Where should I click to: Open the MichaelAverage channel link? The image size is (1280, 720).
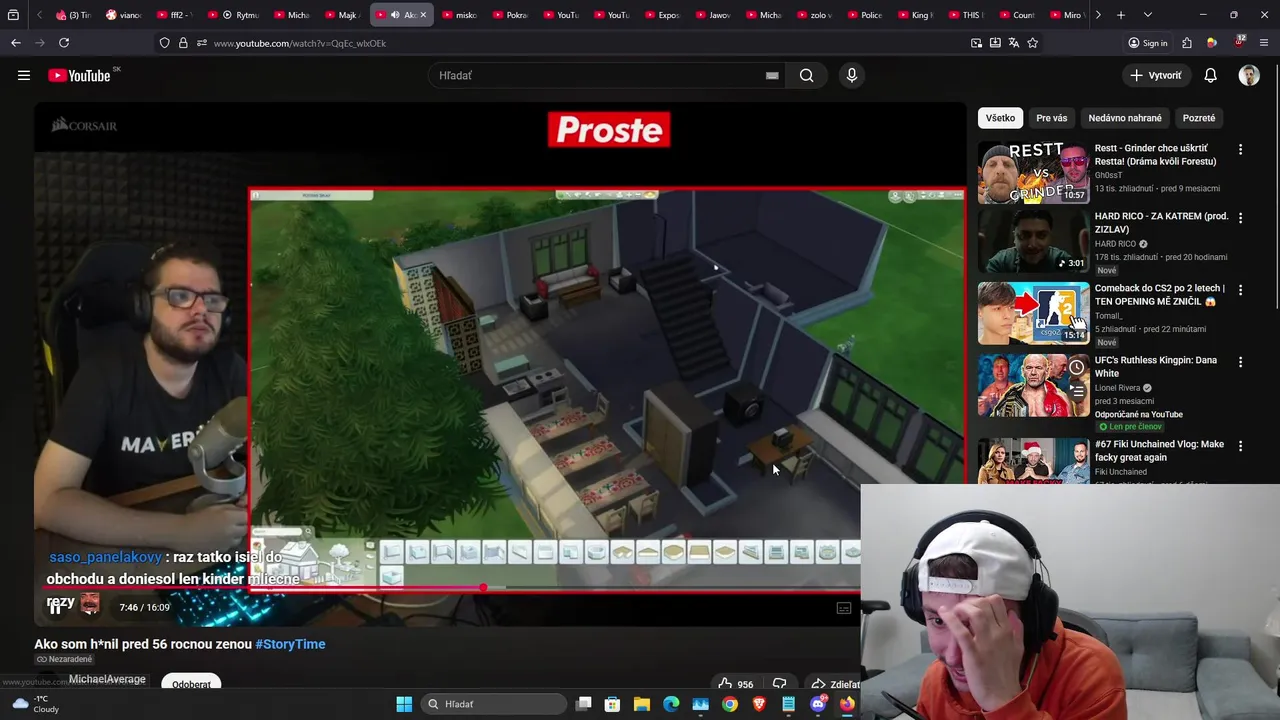[107, 679]
